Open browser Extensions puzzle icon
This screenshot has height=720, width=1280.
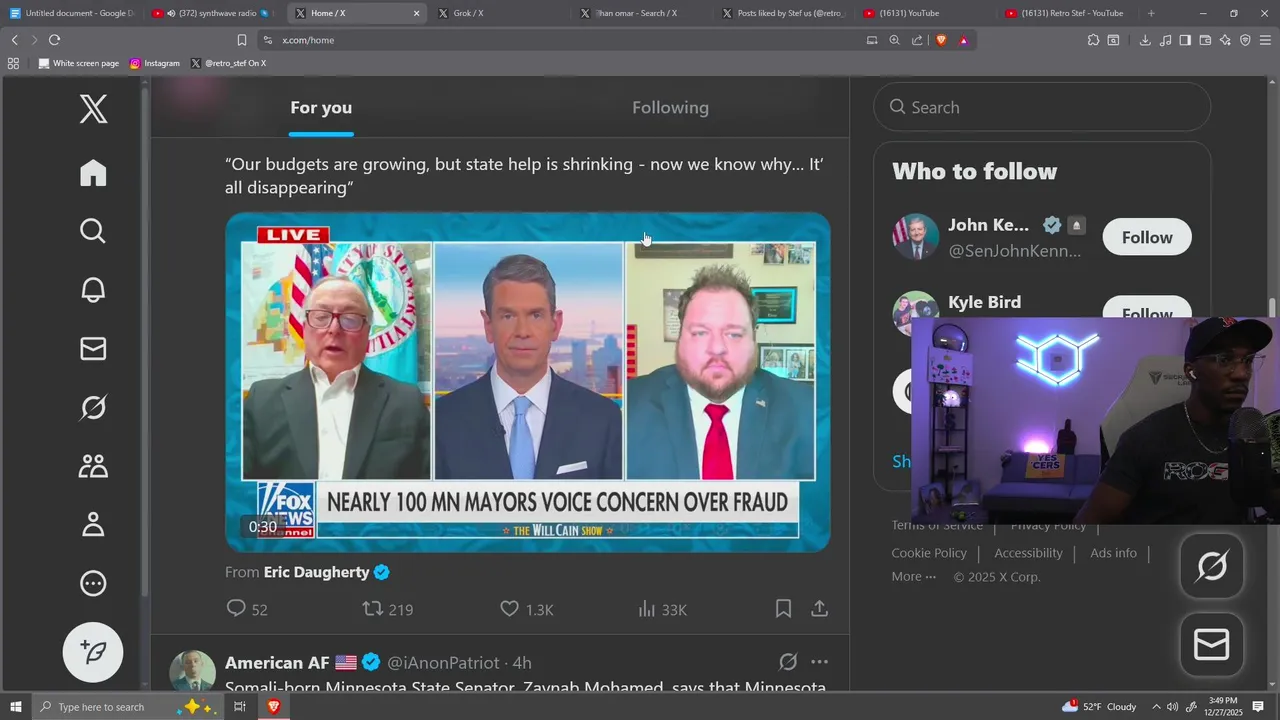1093,40
